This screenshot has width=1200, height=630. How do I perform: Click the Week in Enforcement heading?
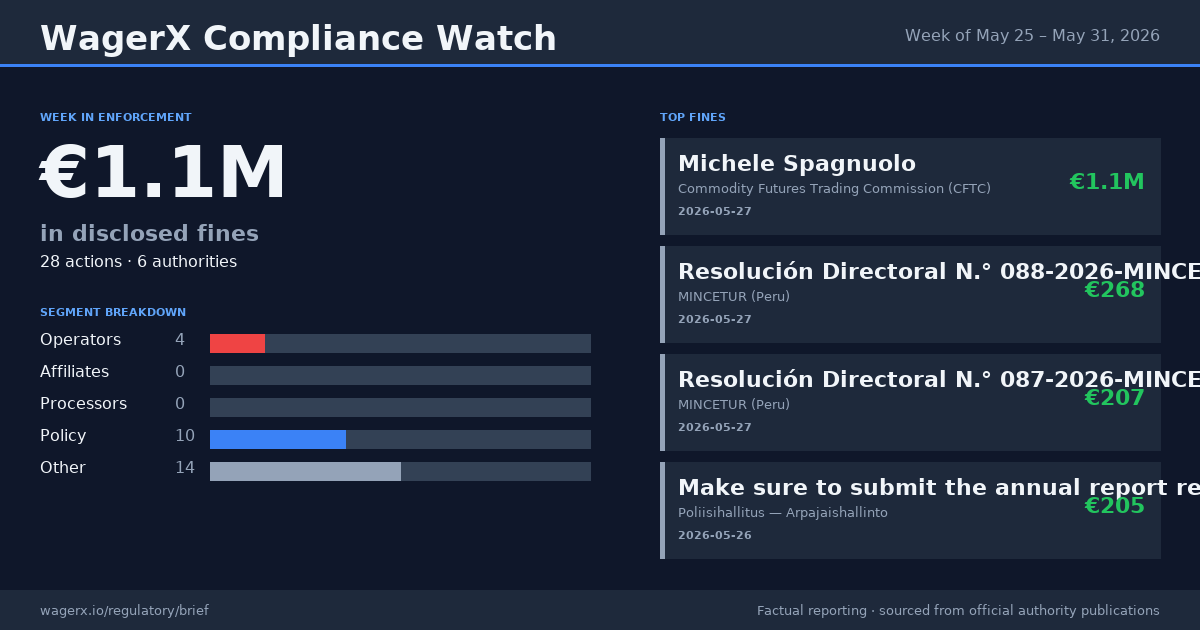pyautogui.click(x=116, y=118)
